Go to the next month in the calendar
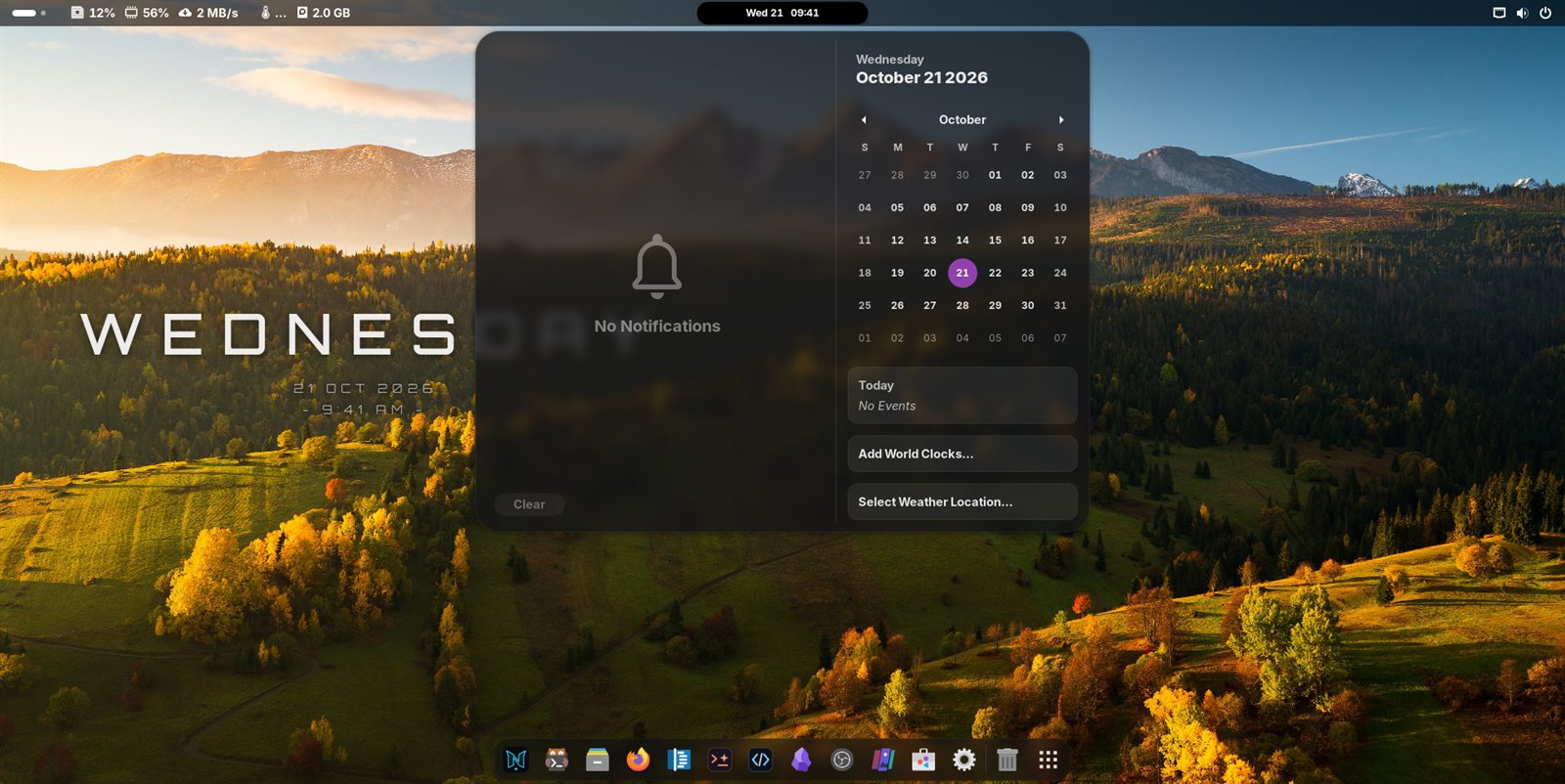 [1061, 119]
